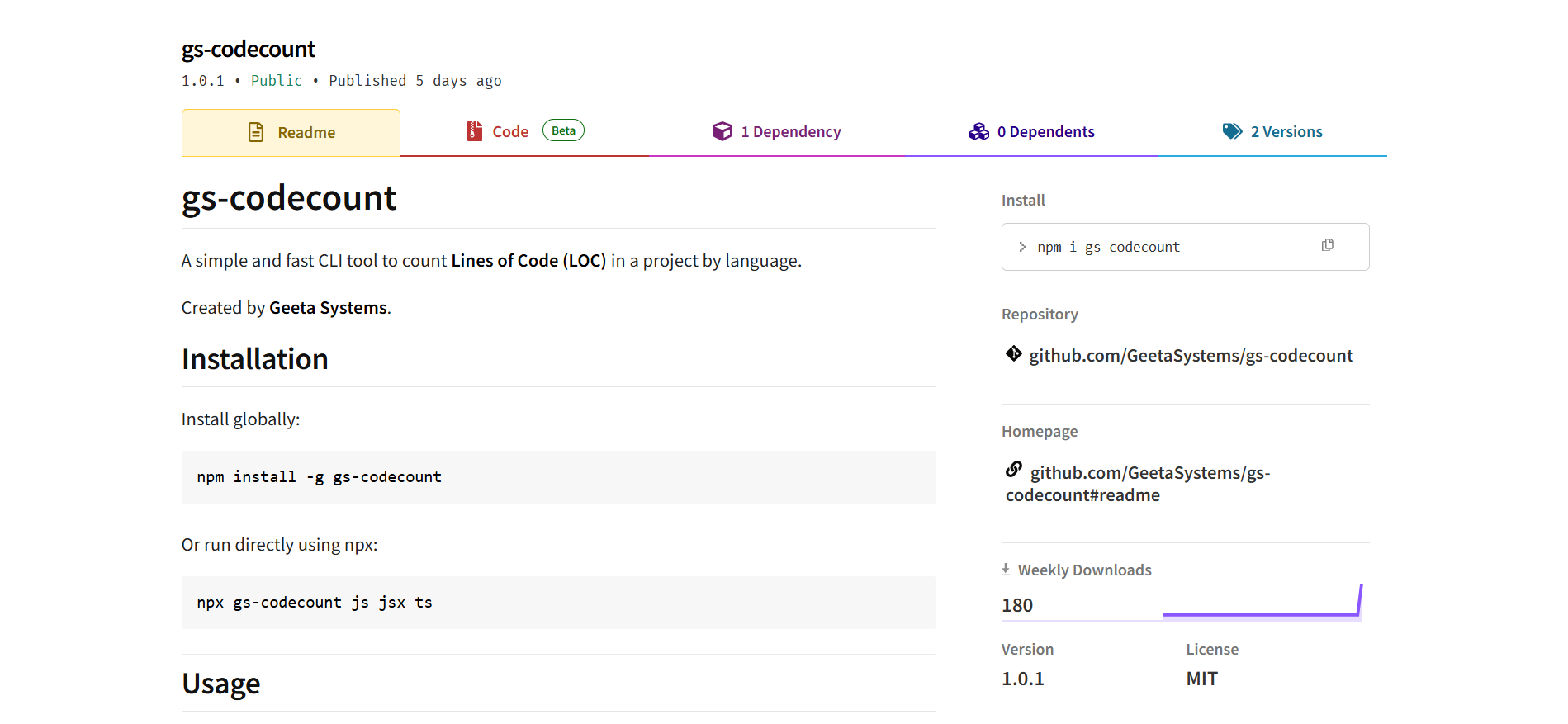
Task: Open the homepage readme link
Action: 1149,473
